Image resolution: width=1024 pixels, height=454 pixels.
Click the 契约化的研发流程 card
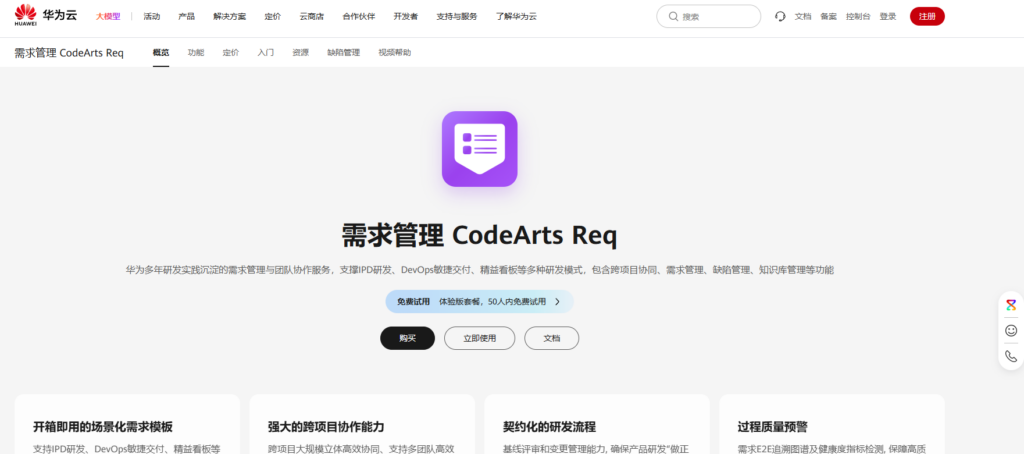pyautogui.click(x=597, y=424)
